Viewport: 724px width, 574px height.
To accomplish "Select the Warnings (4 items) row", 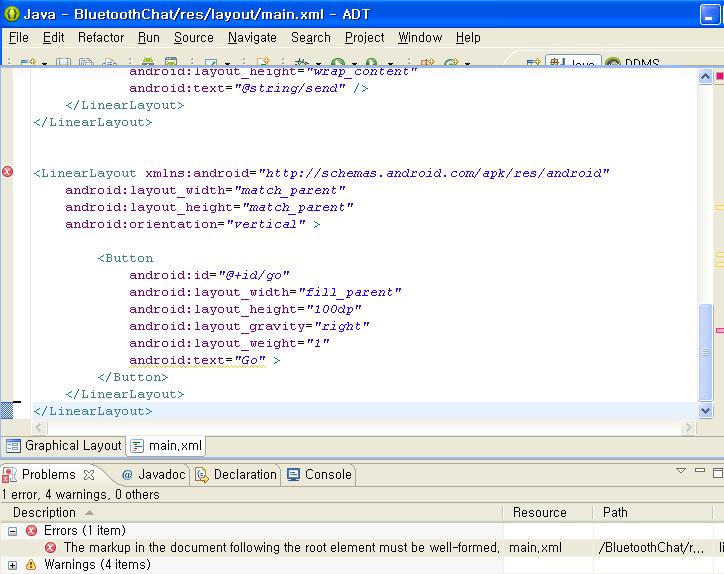I will (362, 565).
